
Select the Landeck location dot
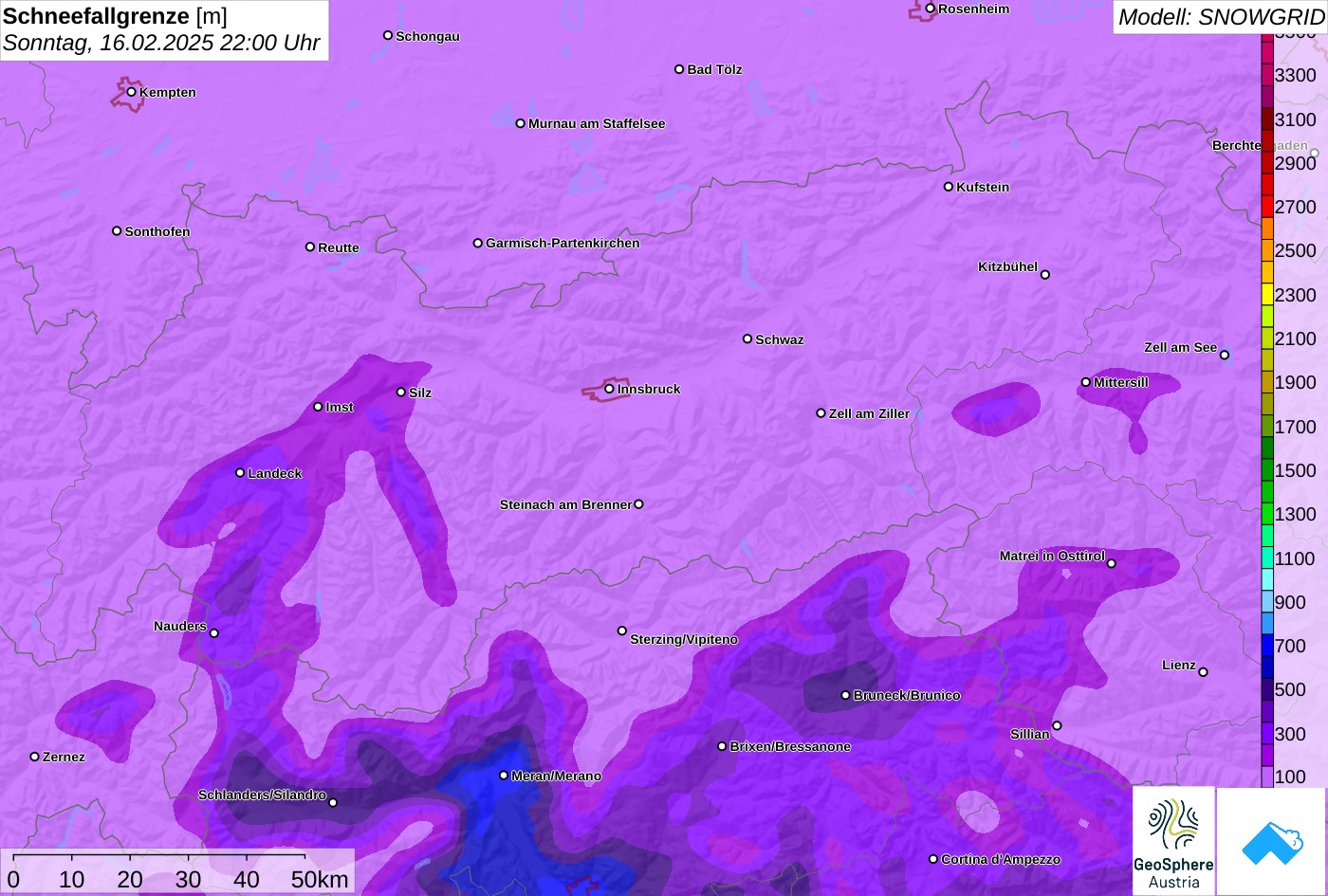point(240,473)
